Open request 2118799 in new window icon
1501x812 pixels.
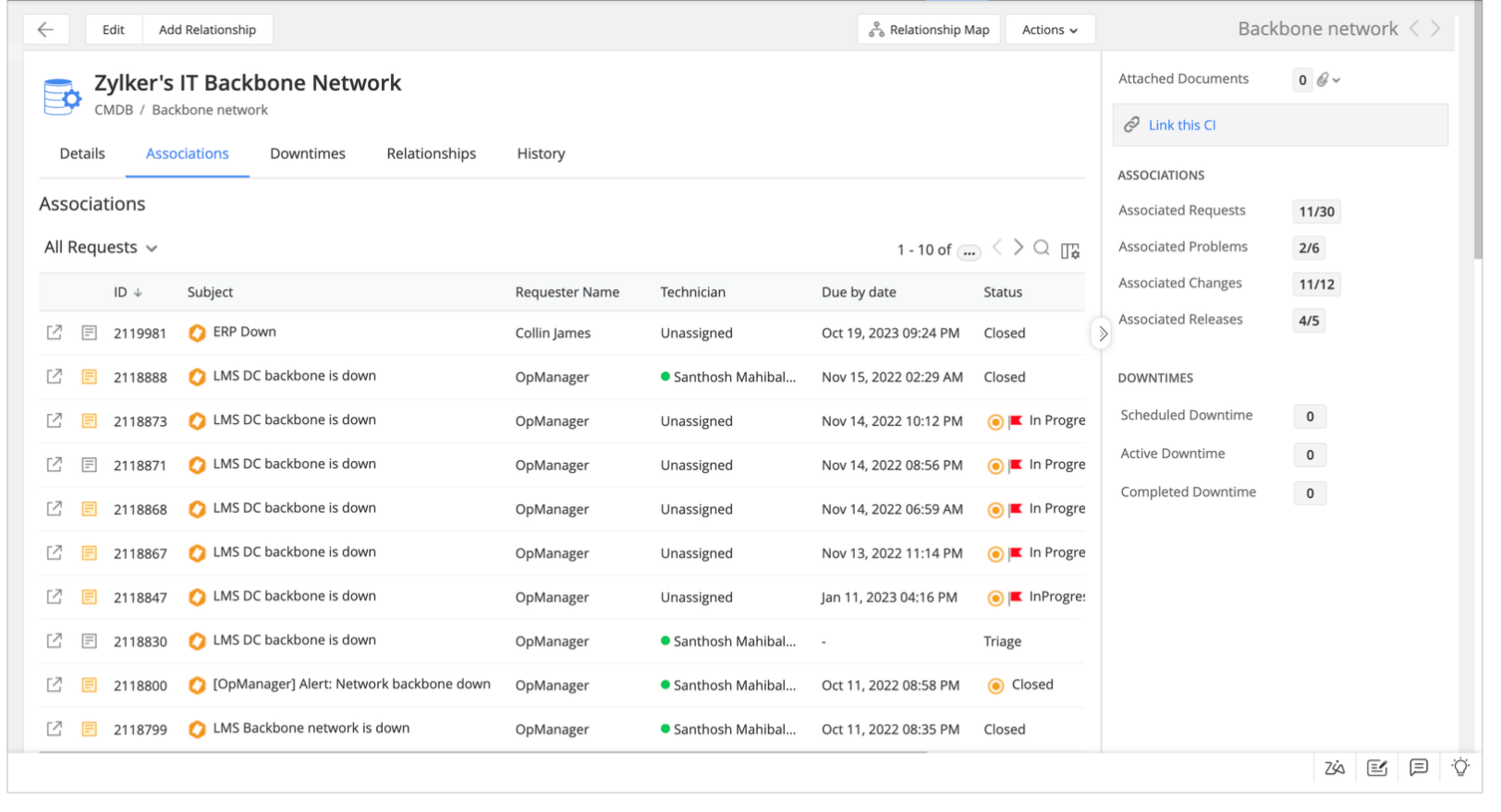click(x=55, y=729)
